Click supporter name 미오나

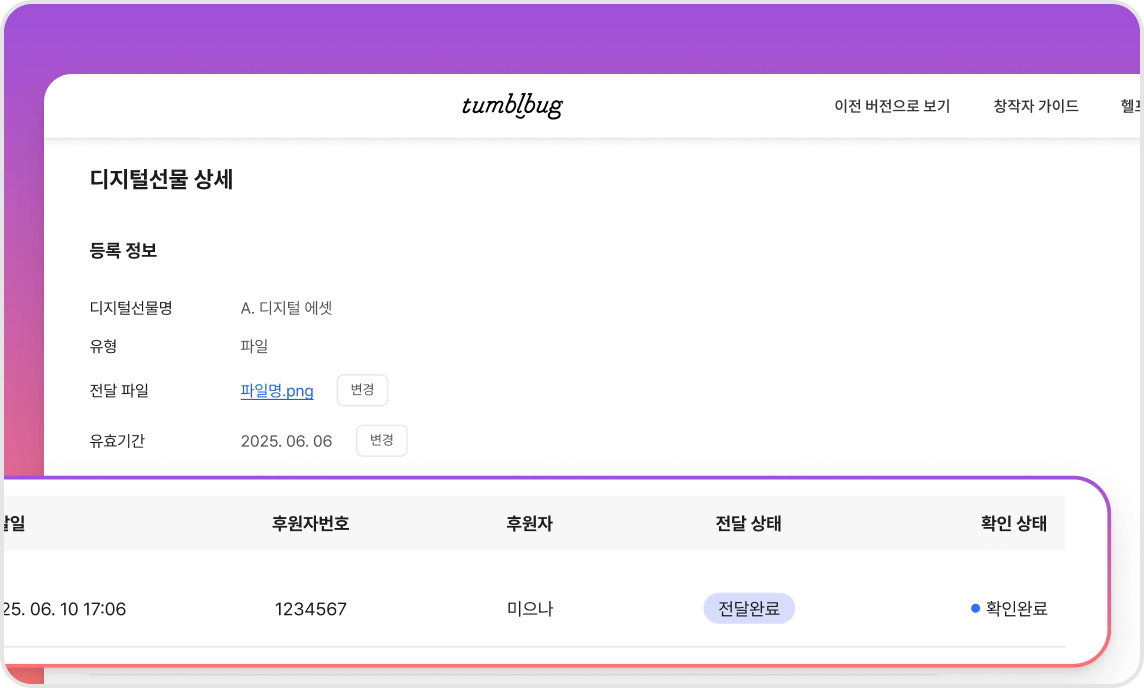click(x=530, y=609)
